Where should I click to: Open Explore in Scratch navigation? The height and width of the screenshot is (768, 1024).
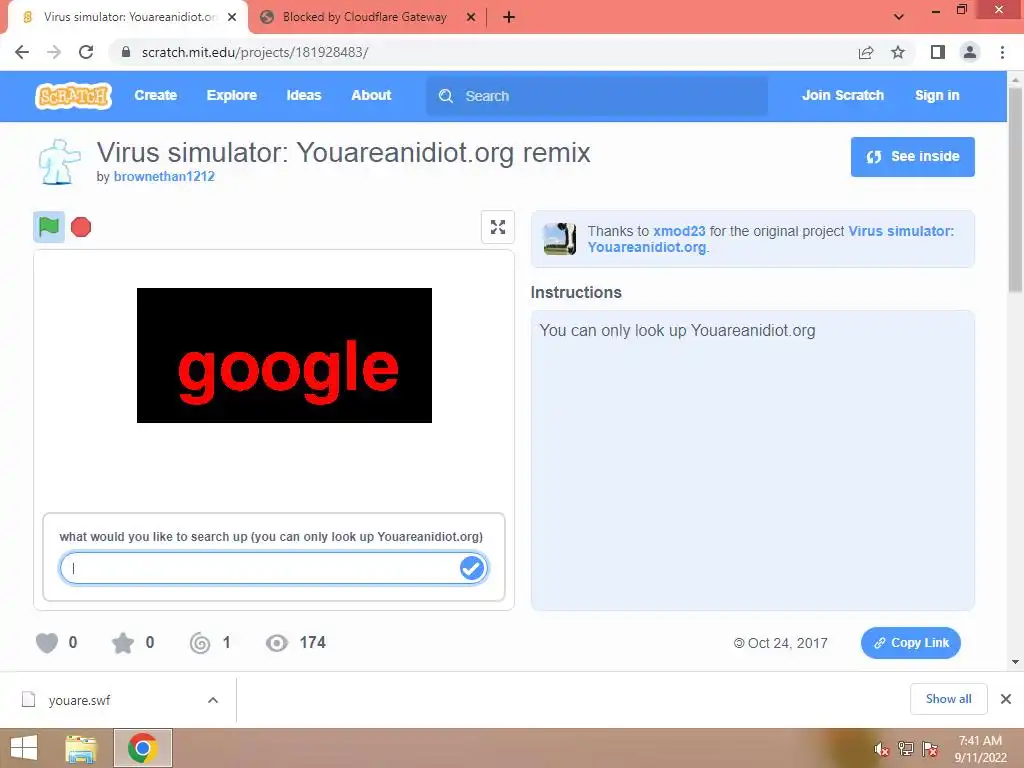(x=232, y=95)
